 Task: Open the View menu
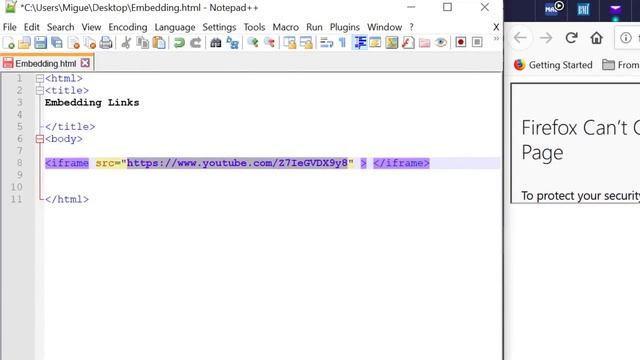[x=91, y=27]
